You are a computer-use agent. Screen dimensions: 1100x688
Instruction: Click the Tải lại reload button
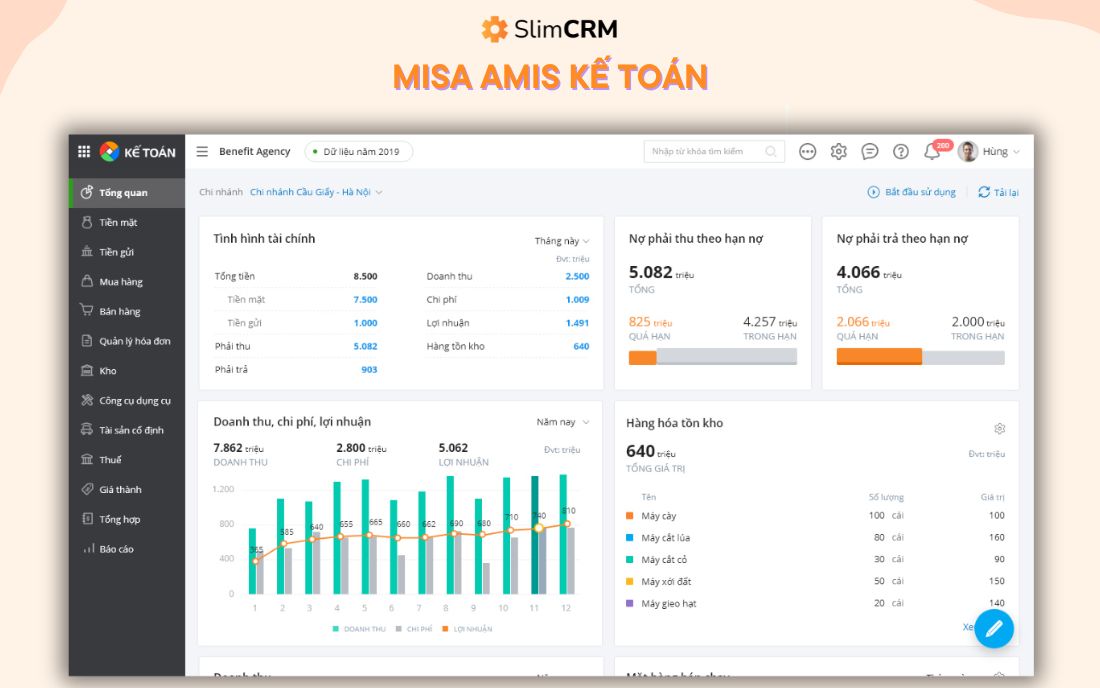coord(998,192)
